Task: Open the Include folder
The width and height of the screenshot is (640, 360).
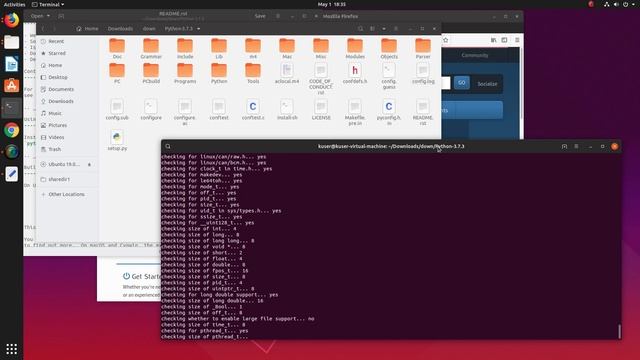Action: [x=185, y=48]
